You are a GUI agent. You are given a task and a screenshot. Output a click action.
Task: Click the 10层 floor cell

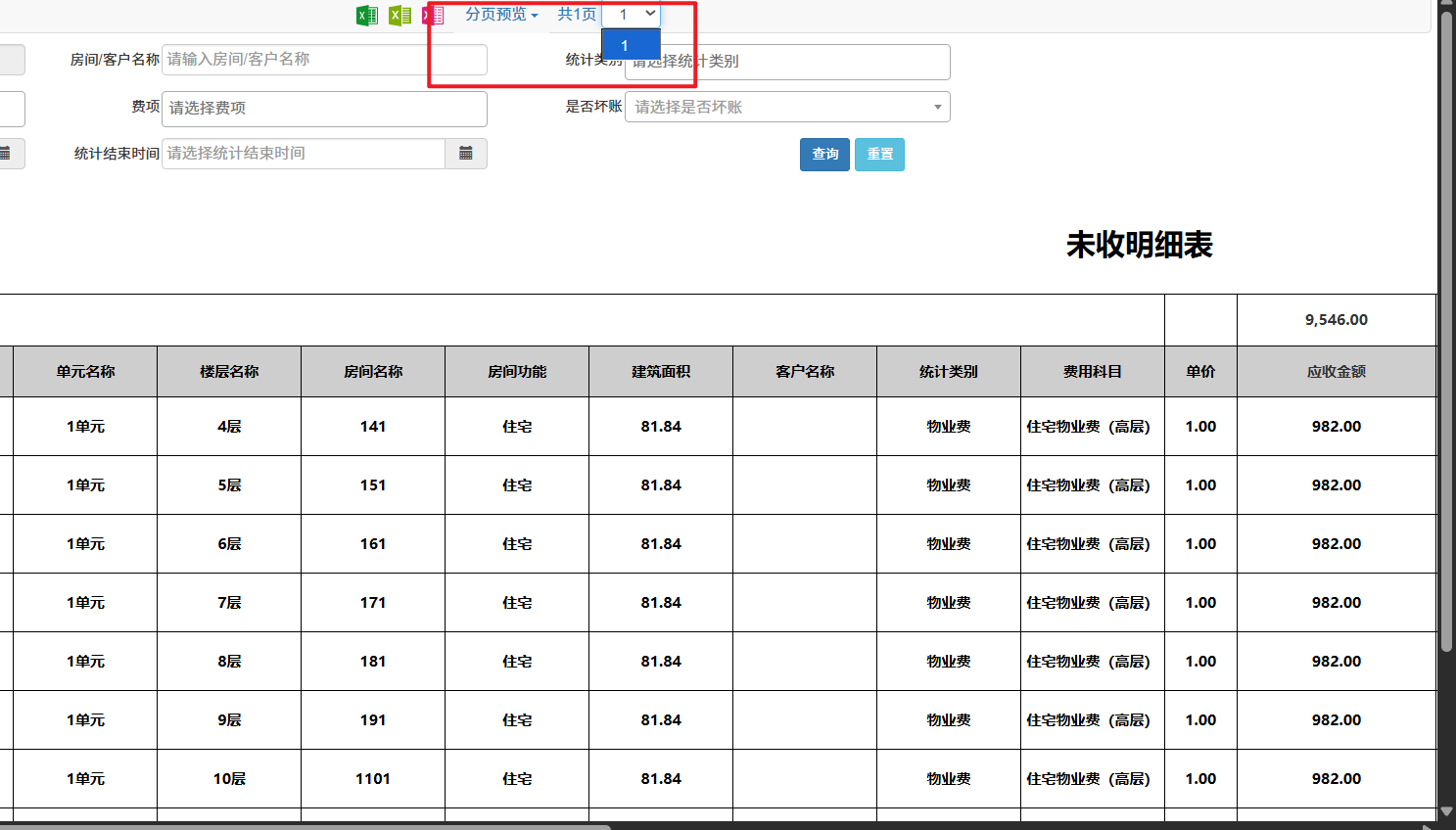(229, 779)
